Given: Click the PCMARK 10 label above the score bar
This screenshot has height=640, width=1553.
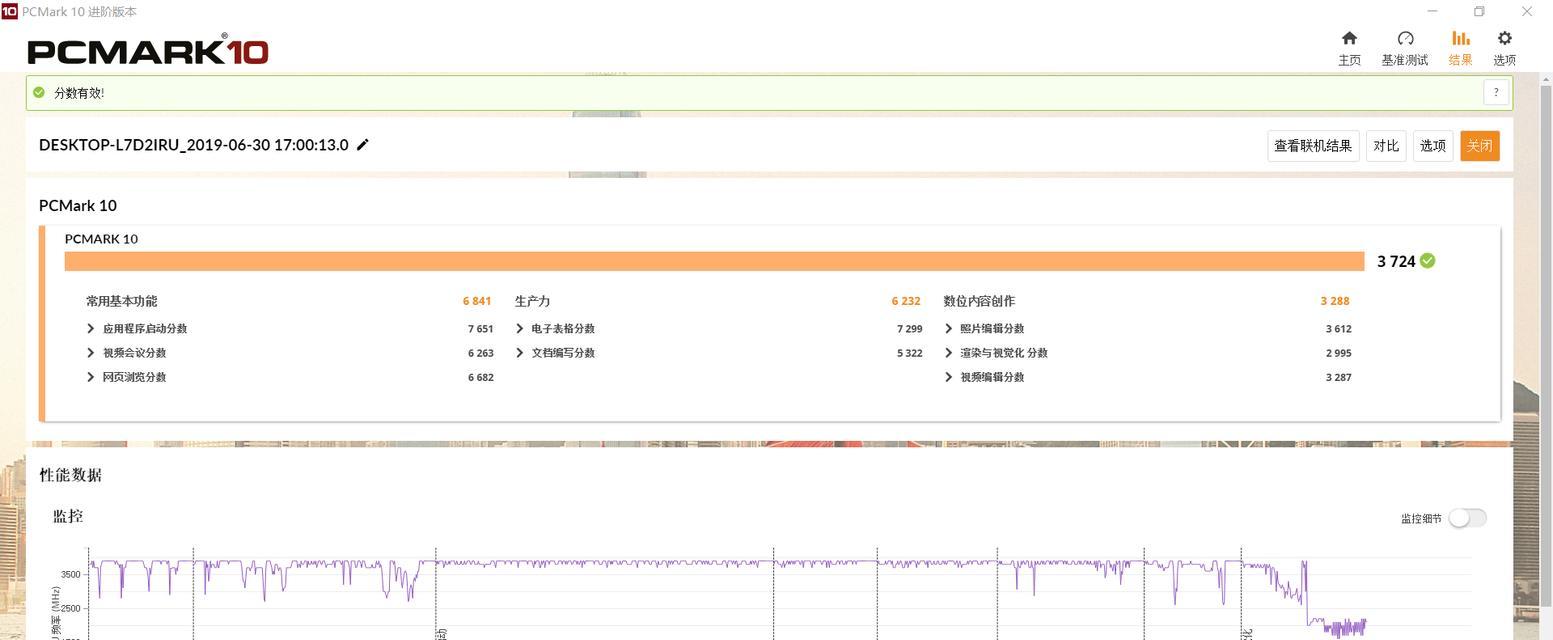Looking at the screenshot, I should (101, 239).
